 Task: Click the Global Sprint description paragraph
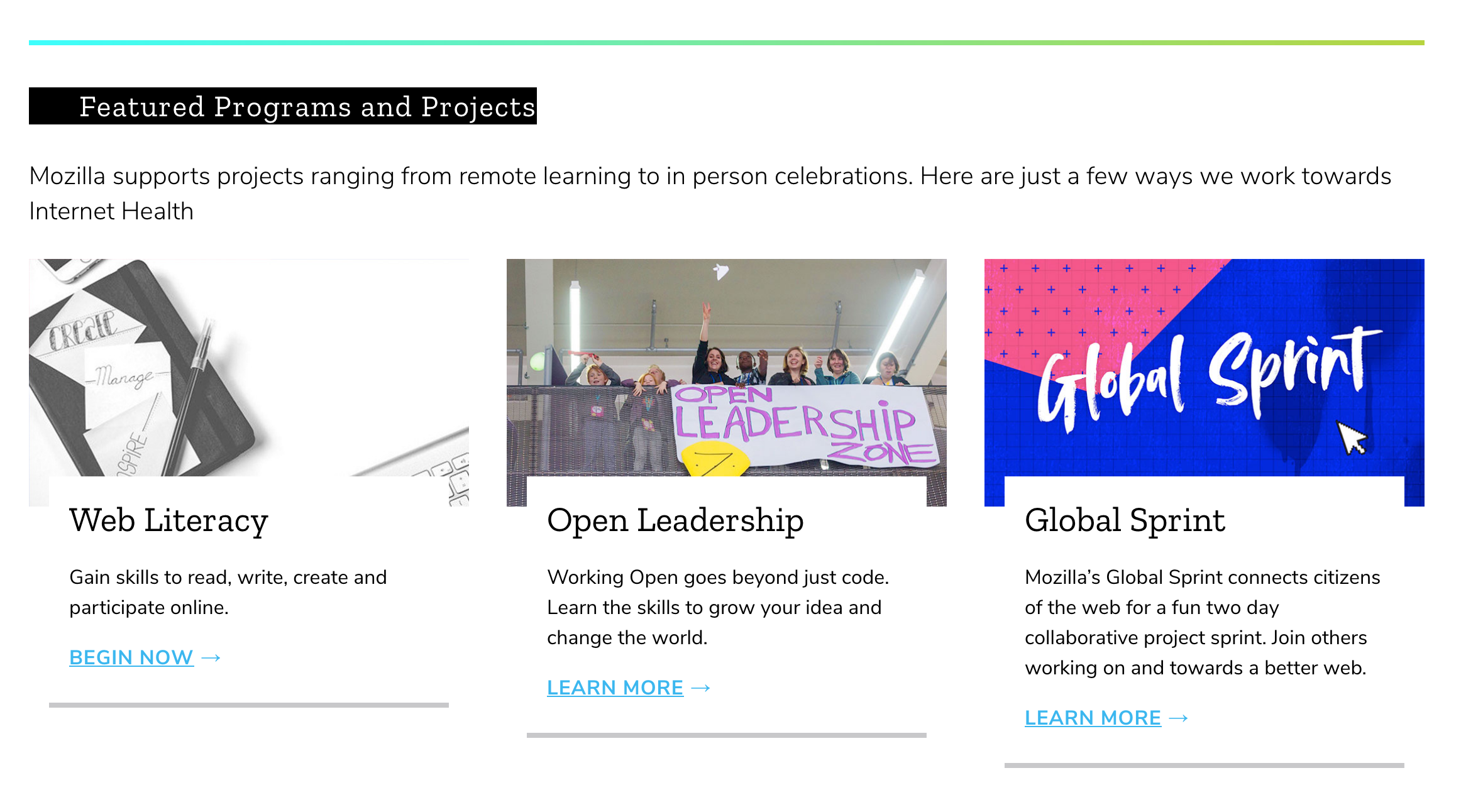click(x=1202, y=622)
